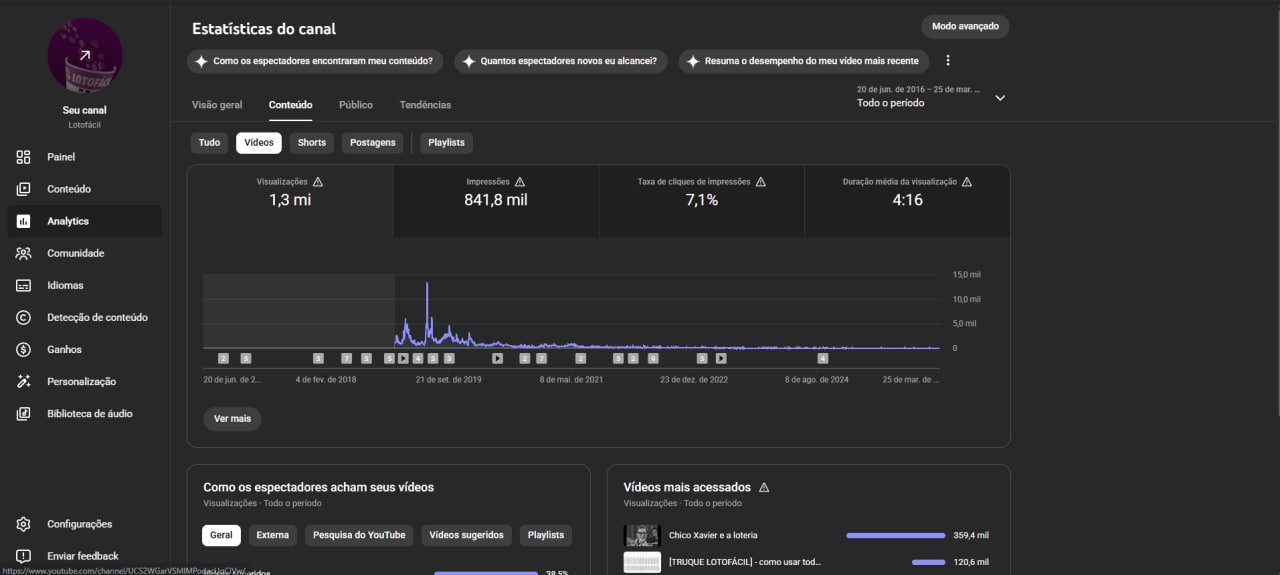This screenshot has width=1280, height=575.
Task: Switch to the Visão geral tab
Action: 217,105
